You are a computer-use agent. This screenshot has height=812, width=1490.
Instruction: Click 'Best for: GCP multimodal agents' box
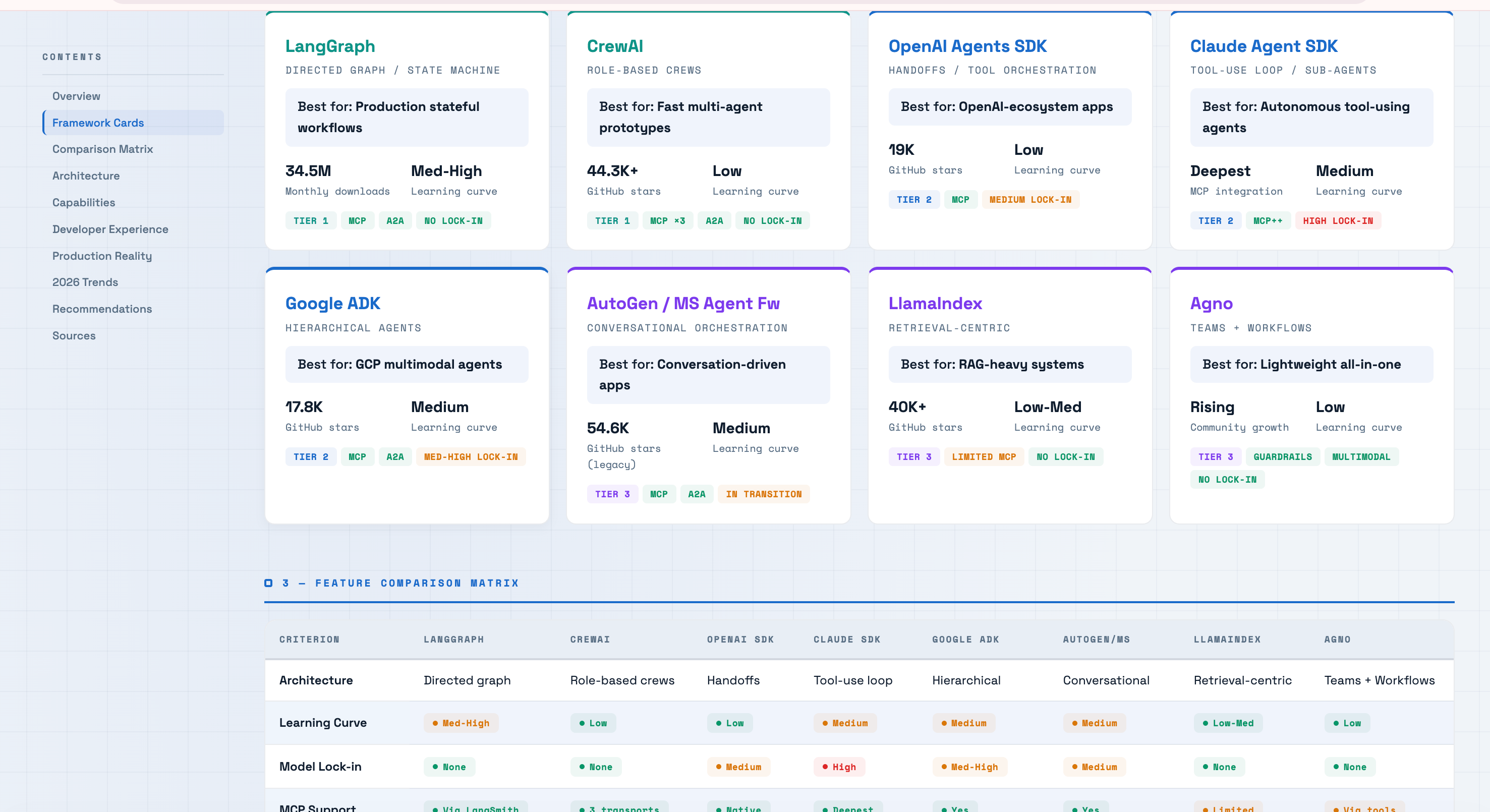[x=406, y=364]
